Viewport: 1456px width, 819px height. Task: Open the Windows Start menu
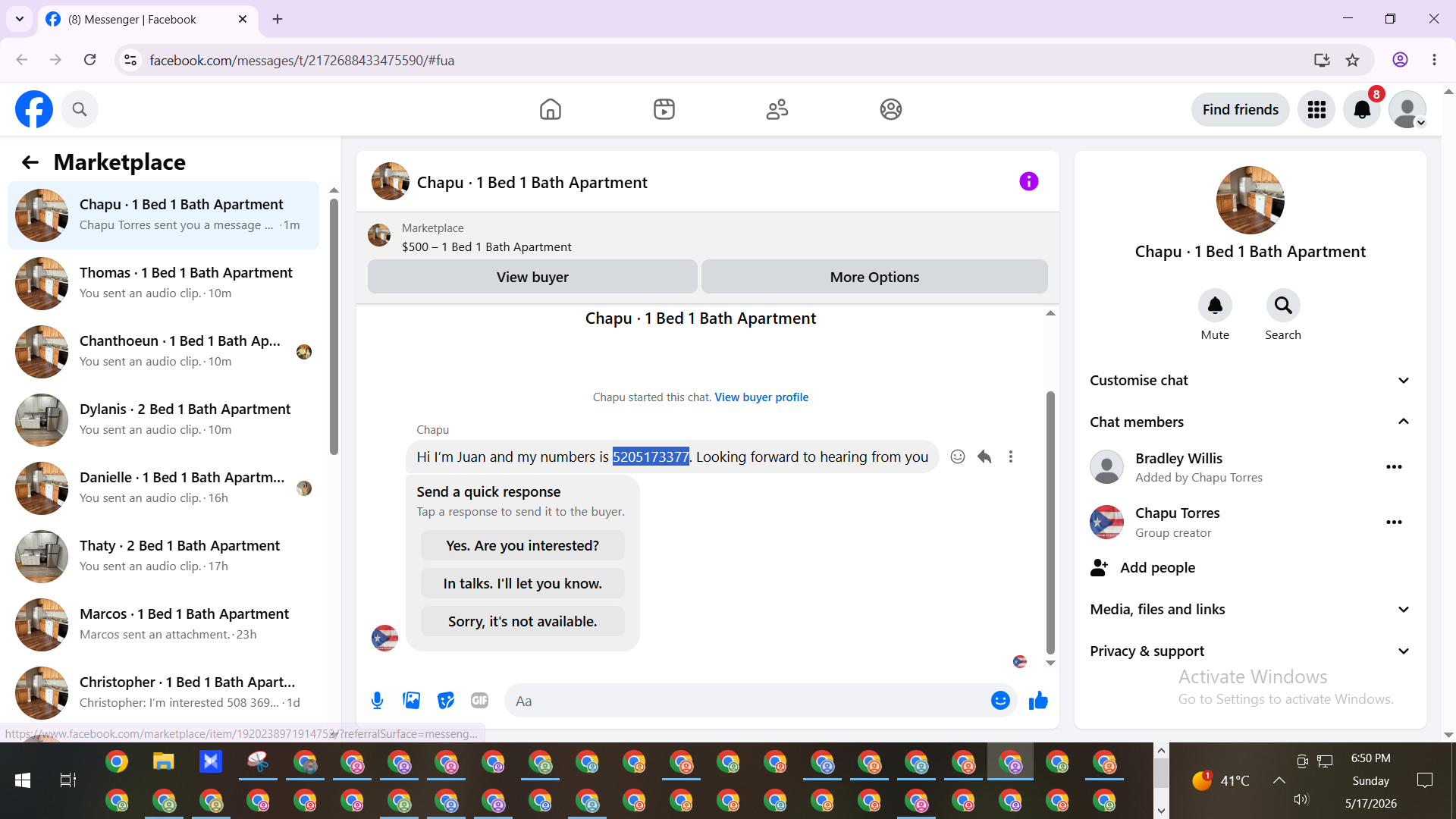pos(23,780)
